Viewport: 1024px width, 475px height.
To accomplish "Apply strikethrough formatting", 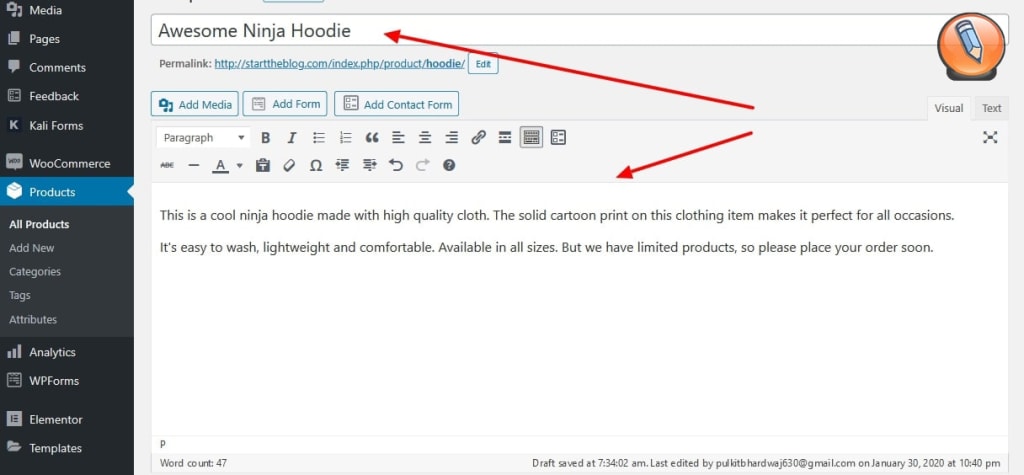I will tap(167, 165).
